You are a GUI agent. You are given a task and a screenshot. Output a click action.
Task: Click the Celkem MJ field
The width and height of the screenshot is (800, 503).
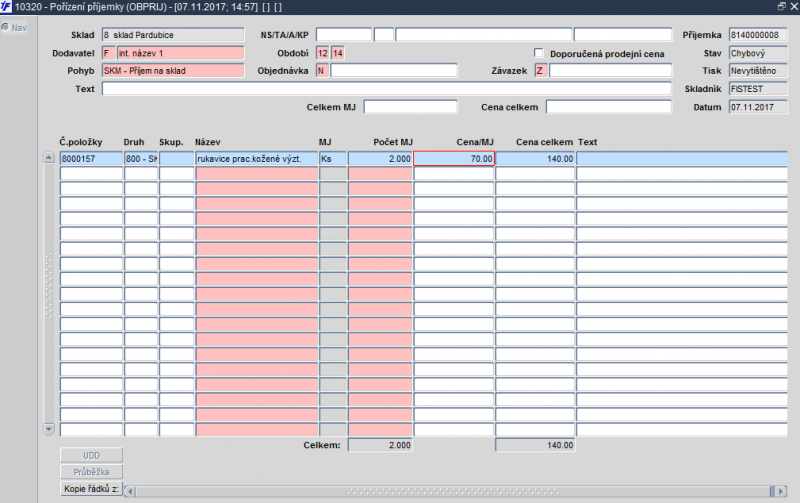coord(411,107)
